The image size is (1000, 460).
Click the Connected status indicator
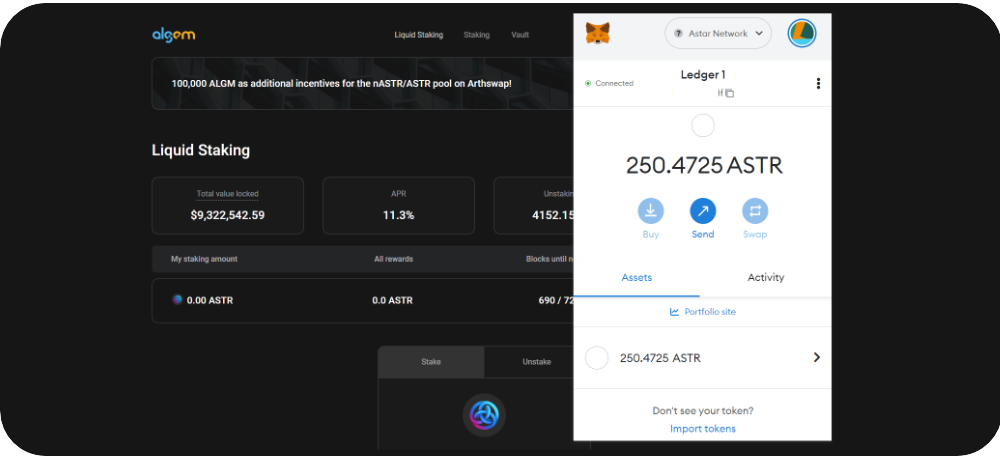tap(609, 83)
